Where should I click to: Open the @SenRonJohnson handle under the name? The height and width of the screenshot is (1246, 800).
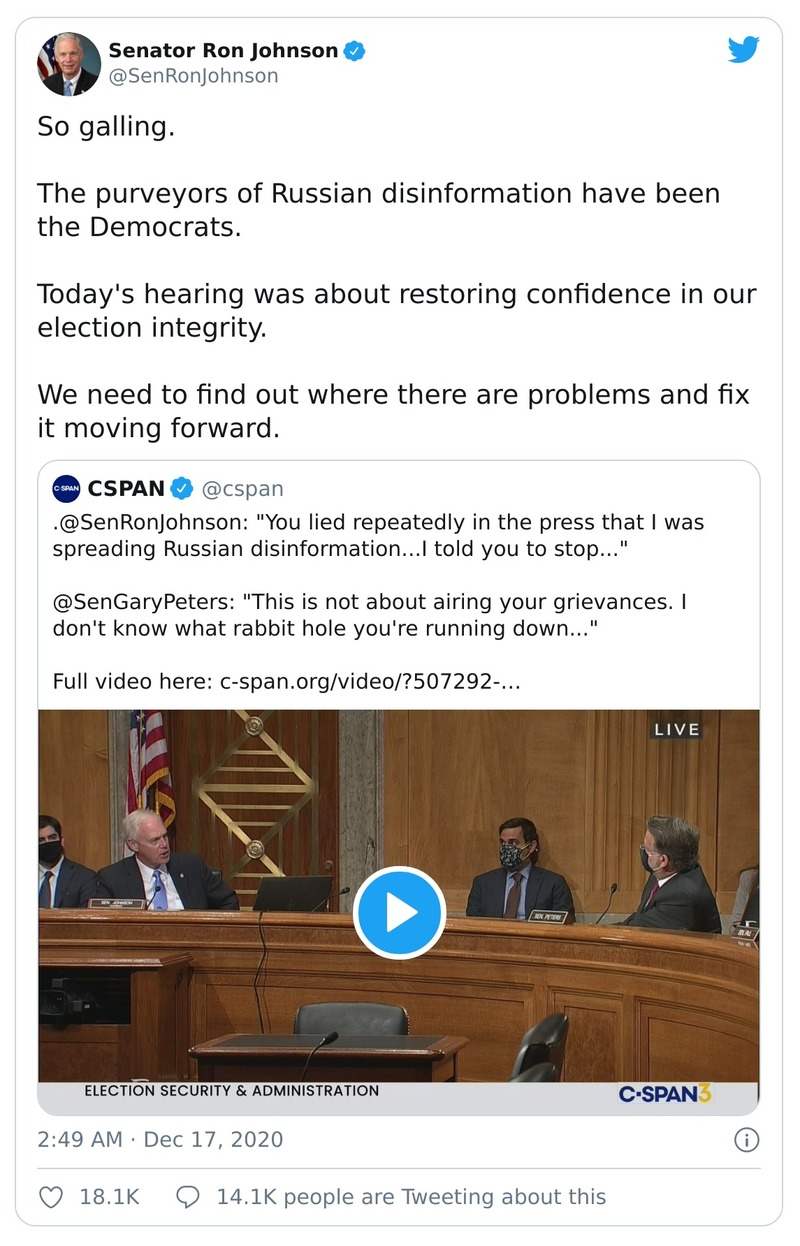193,76
